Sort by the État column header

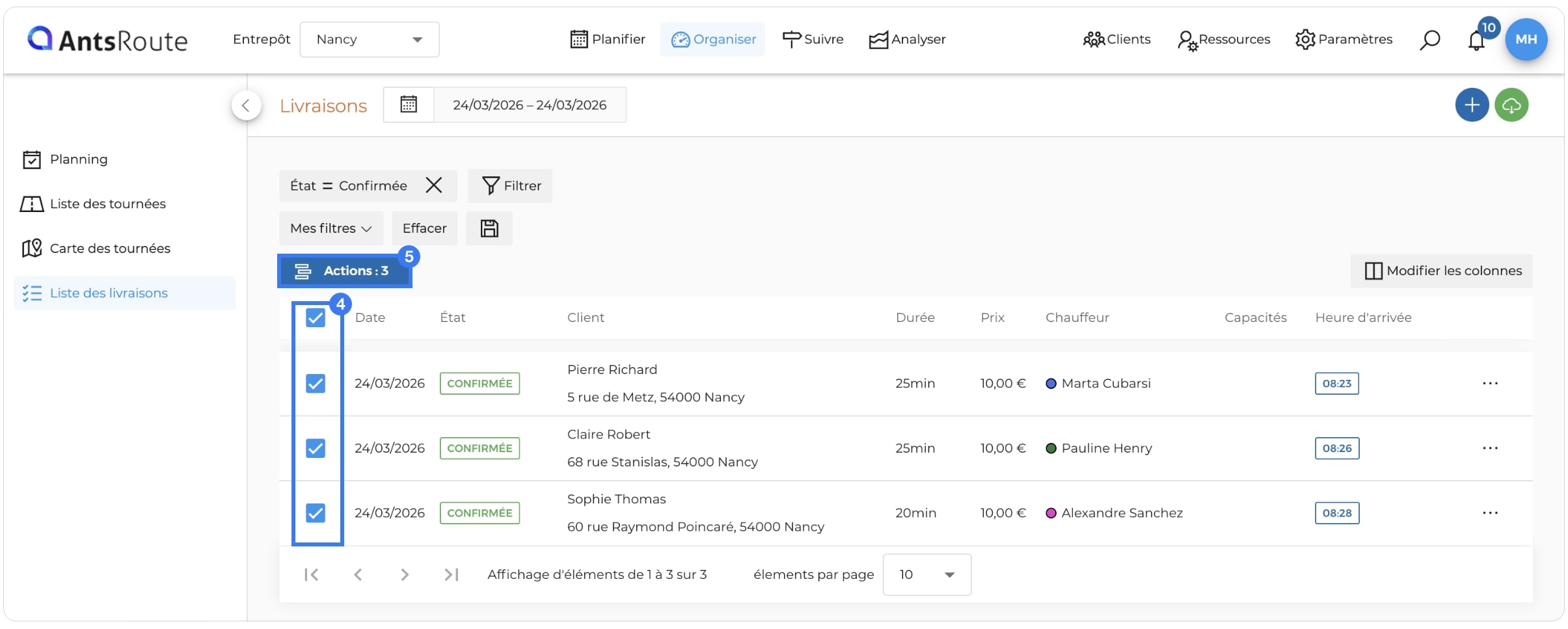pos(453,318)
